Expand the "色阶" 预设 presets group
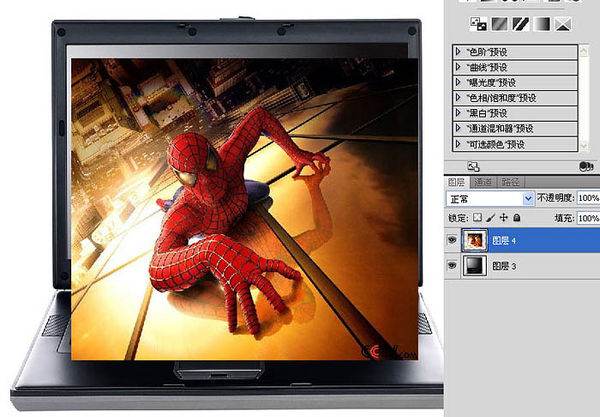The width and height of the screenshot is (600, 417). (458, 51)
